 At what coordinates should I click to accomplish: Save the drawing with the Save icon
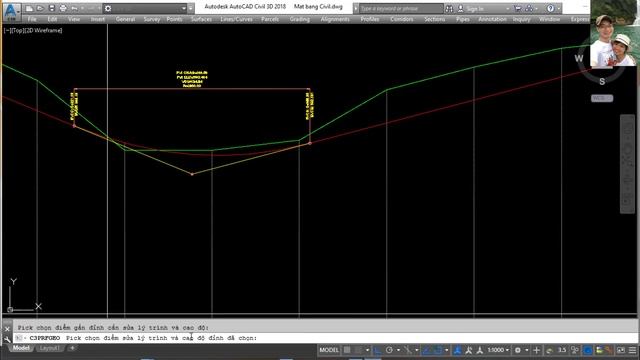tap(51, 8)
